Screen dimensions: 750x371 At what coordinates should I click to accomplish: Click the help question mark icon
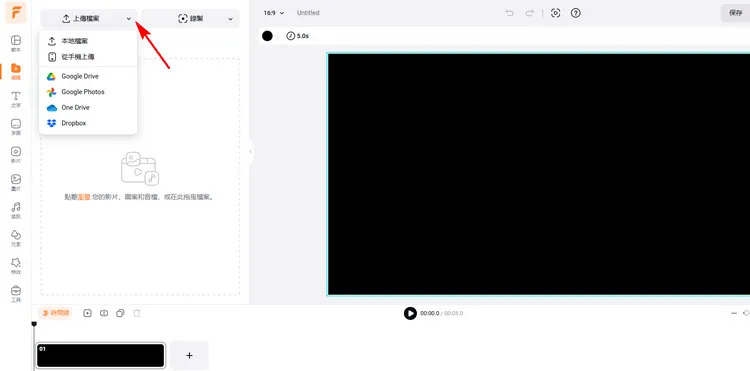576,13
